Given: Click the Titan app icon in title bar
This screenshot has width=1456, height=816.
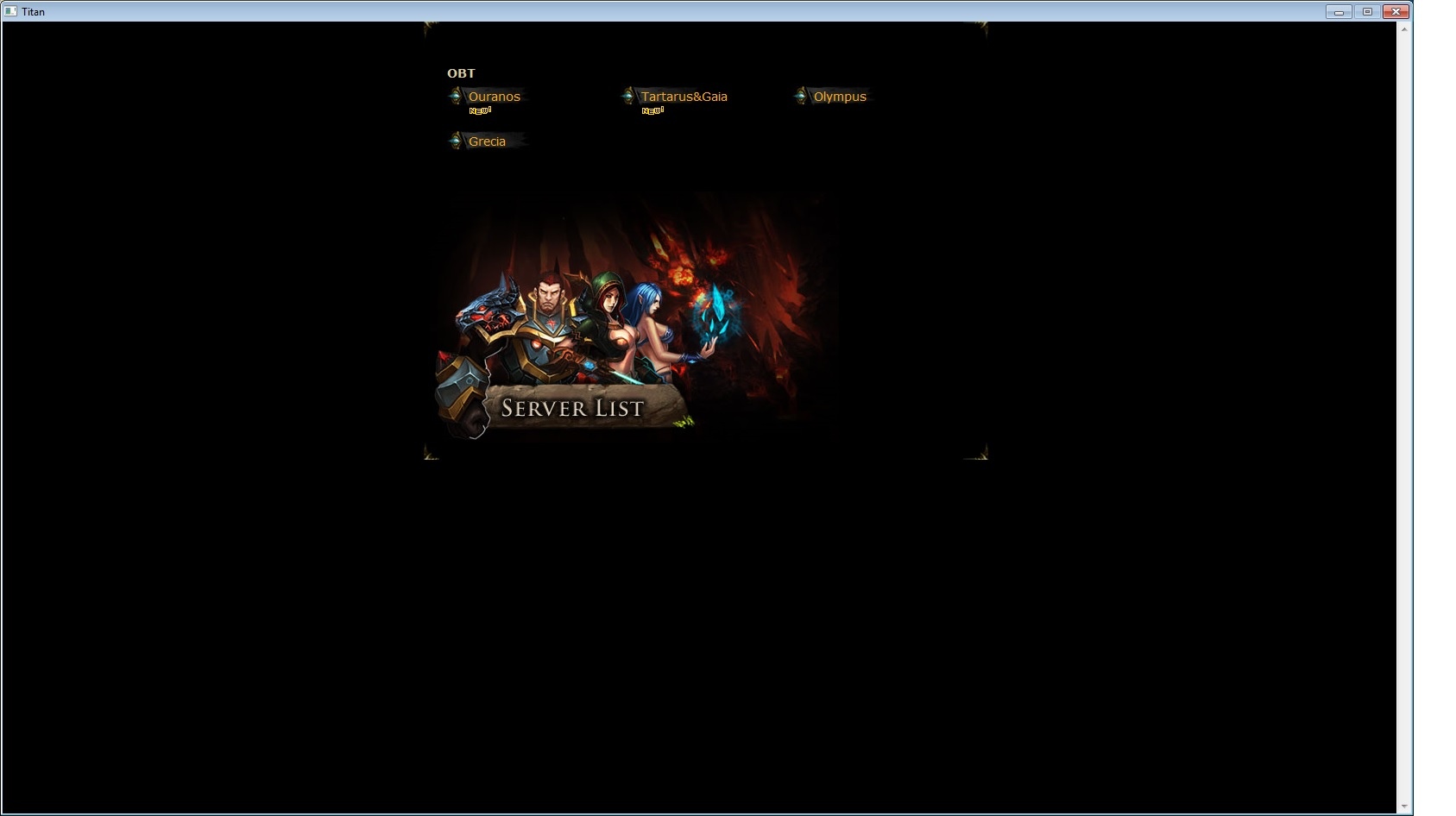Looking at the screenshot, I should point(10,11).
